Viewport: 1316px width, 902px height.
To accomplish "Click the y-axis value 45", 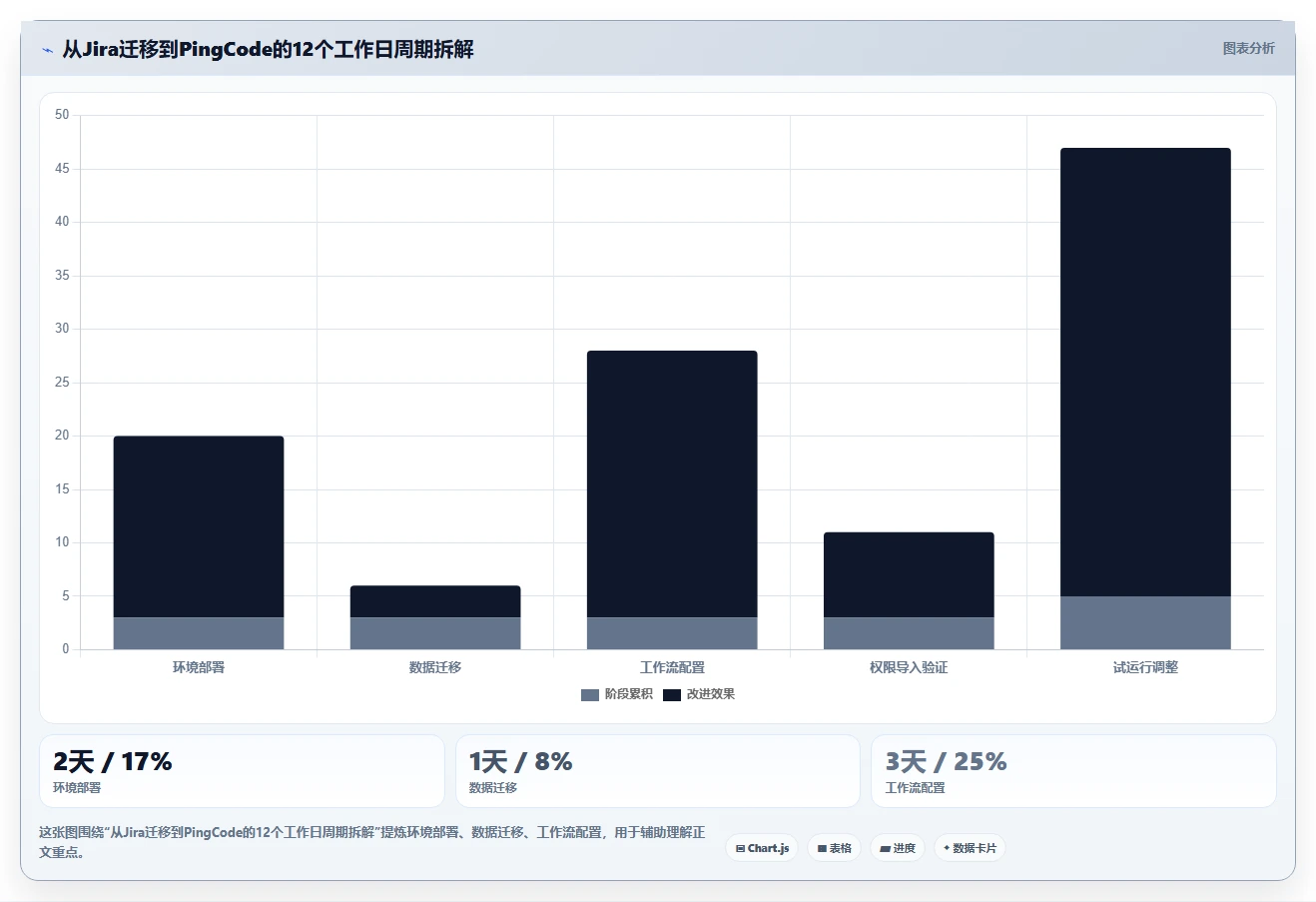I will [63, 169].
